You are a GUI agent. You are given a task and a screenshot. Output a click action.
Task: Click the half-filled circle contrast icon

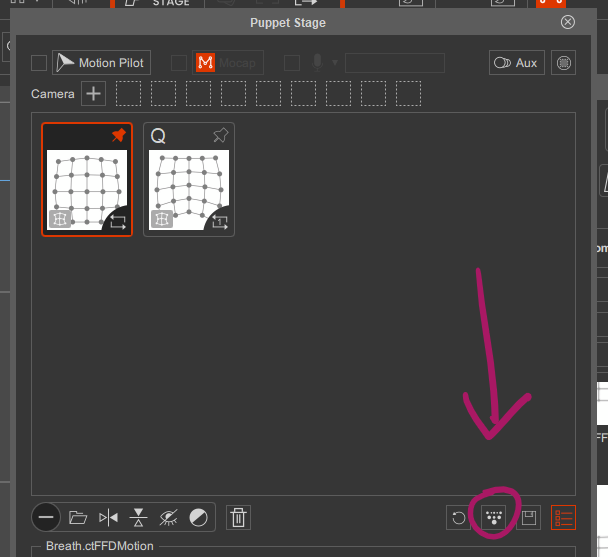pyautogui.click(x=199, y=517)
